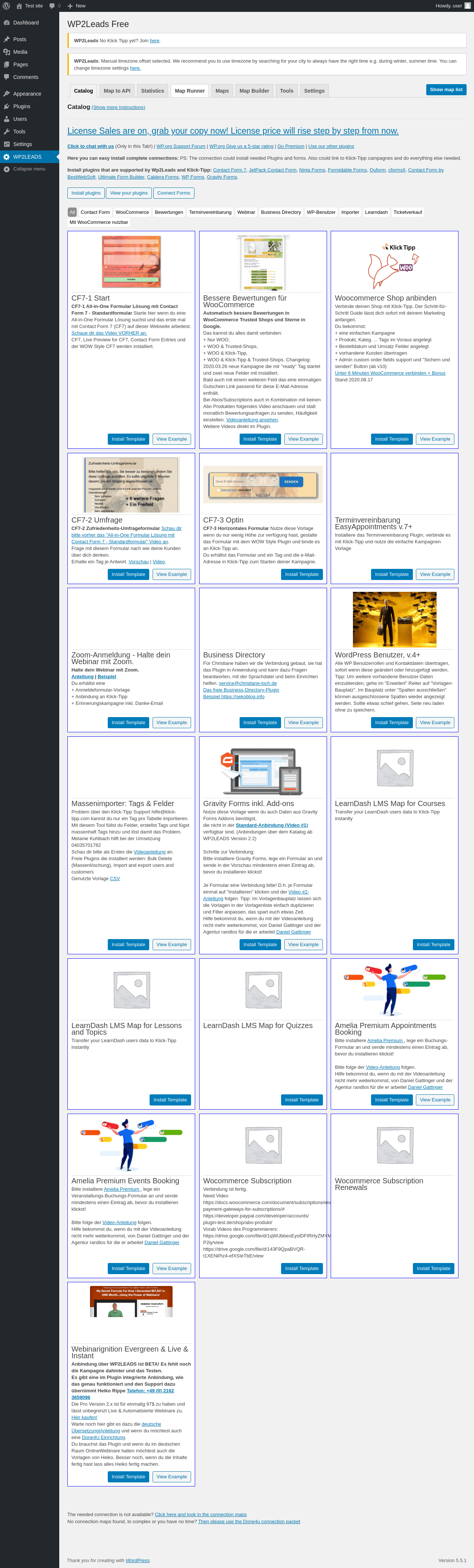474x1568 pixels.
Task: Filter catalog by Terminvereinbarung tag
Action: pos(210,212)
